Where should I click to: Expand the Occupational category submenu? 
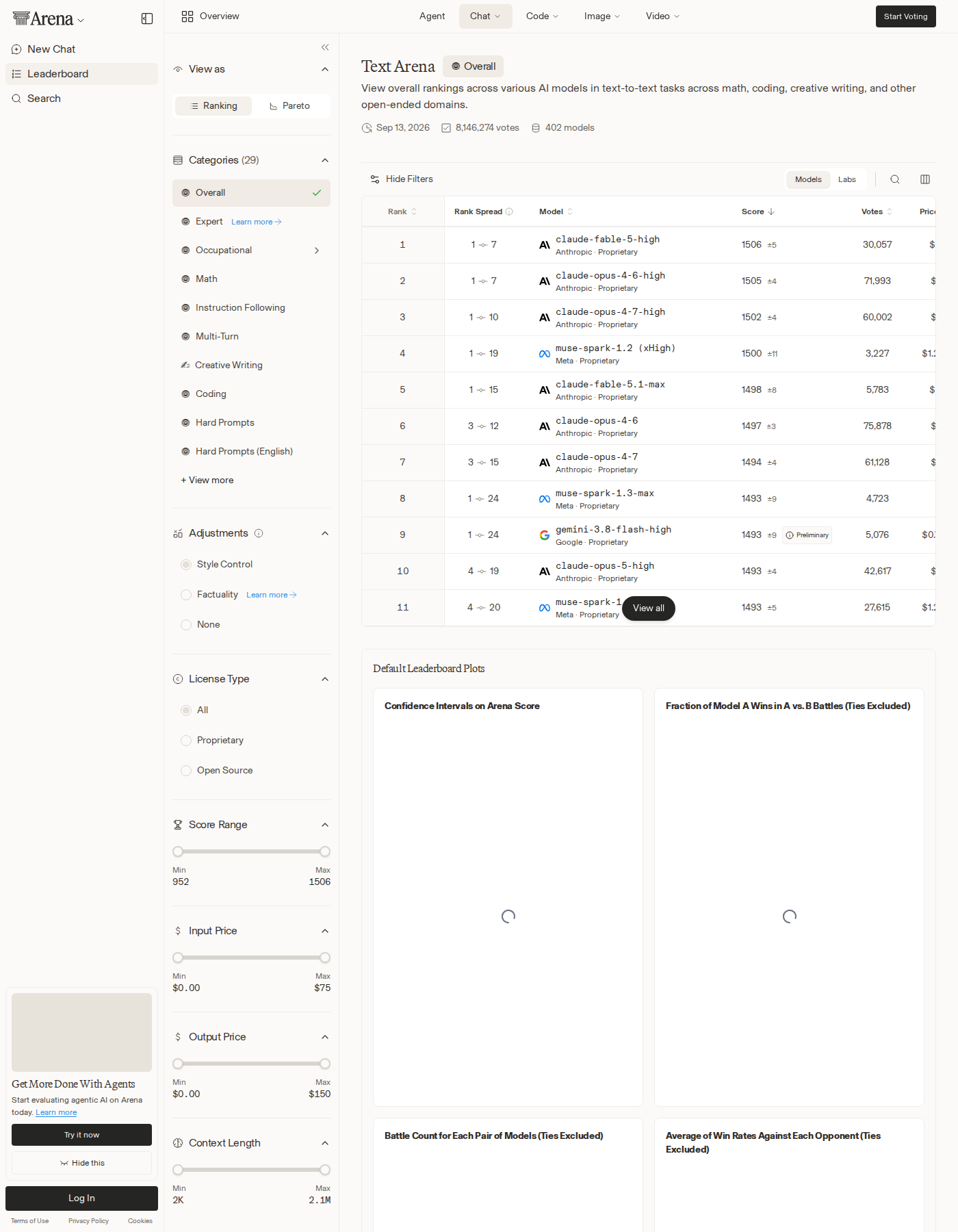tap(317, 251)
